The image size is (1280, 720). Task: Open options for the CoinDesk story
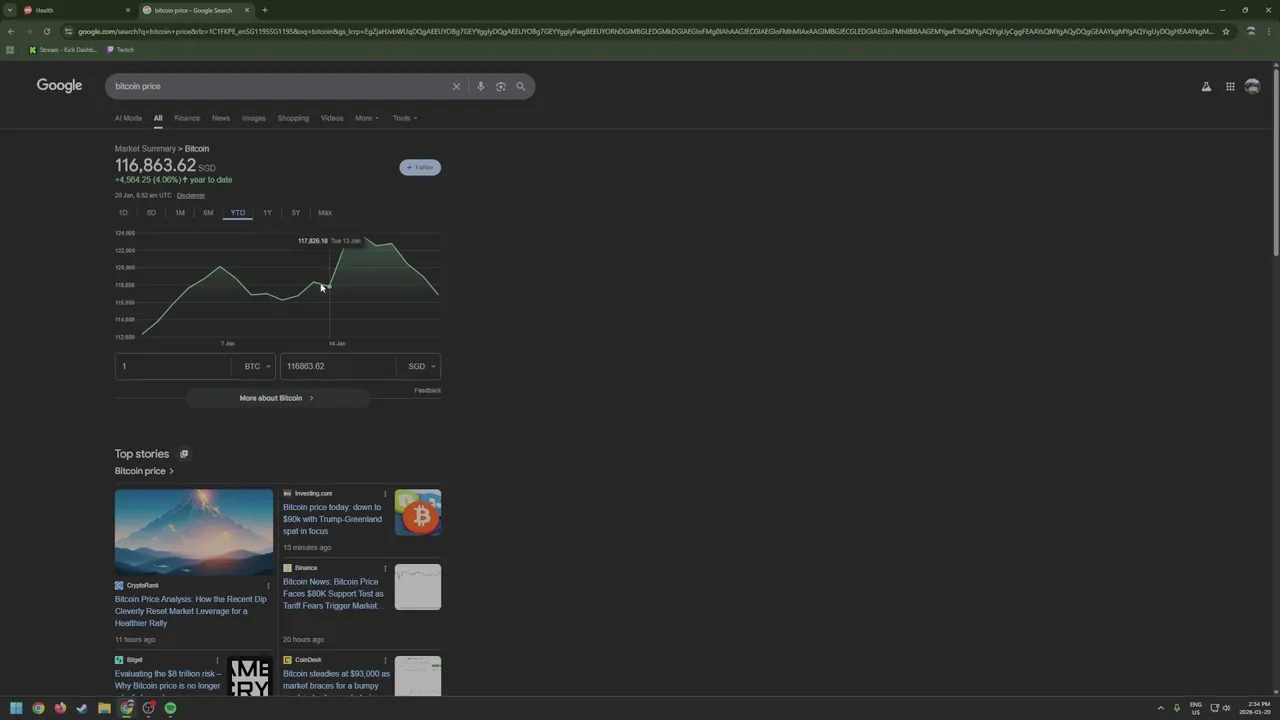click(385, 661)
